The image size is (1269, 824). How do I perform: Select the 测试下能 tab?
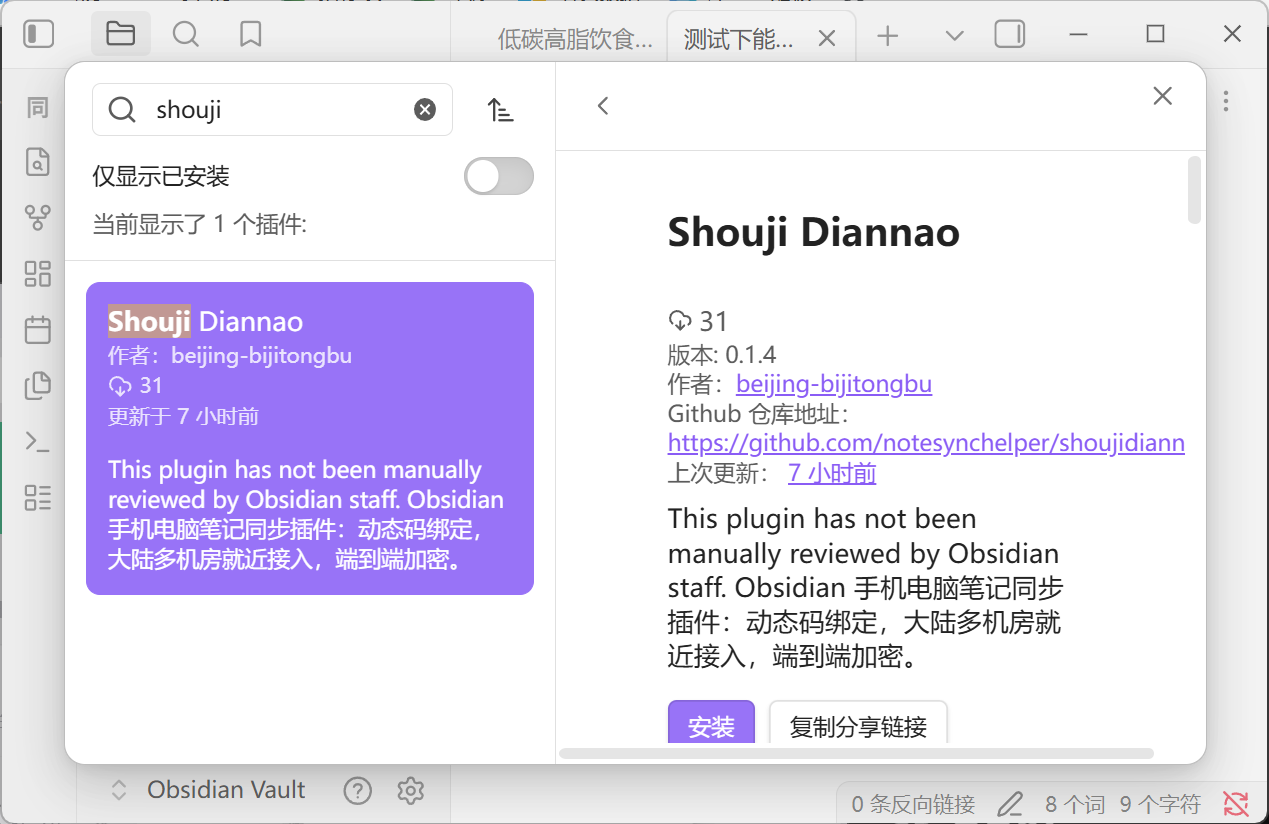tap(739, 39)
